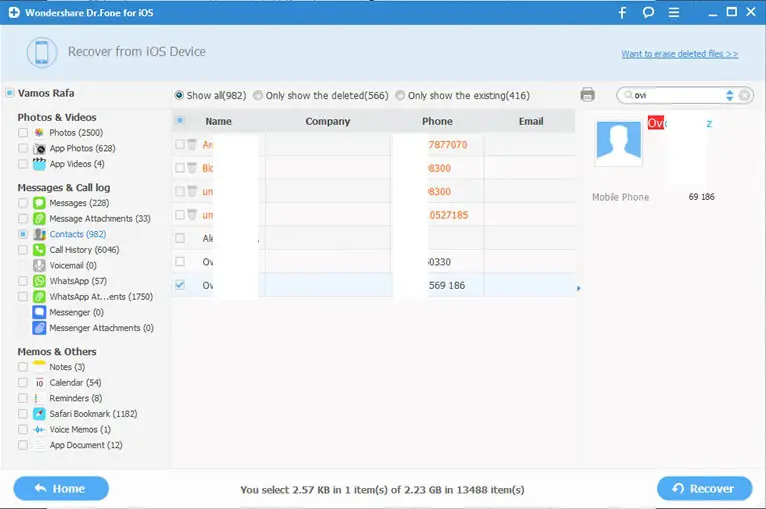Toggle the select-all checkbox in table header
Viewport: 766px width, 509px height.
click(180, 120)
